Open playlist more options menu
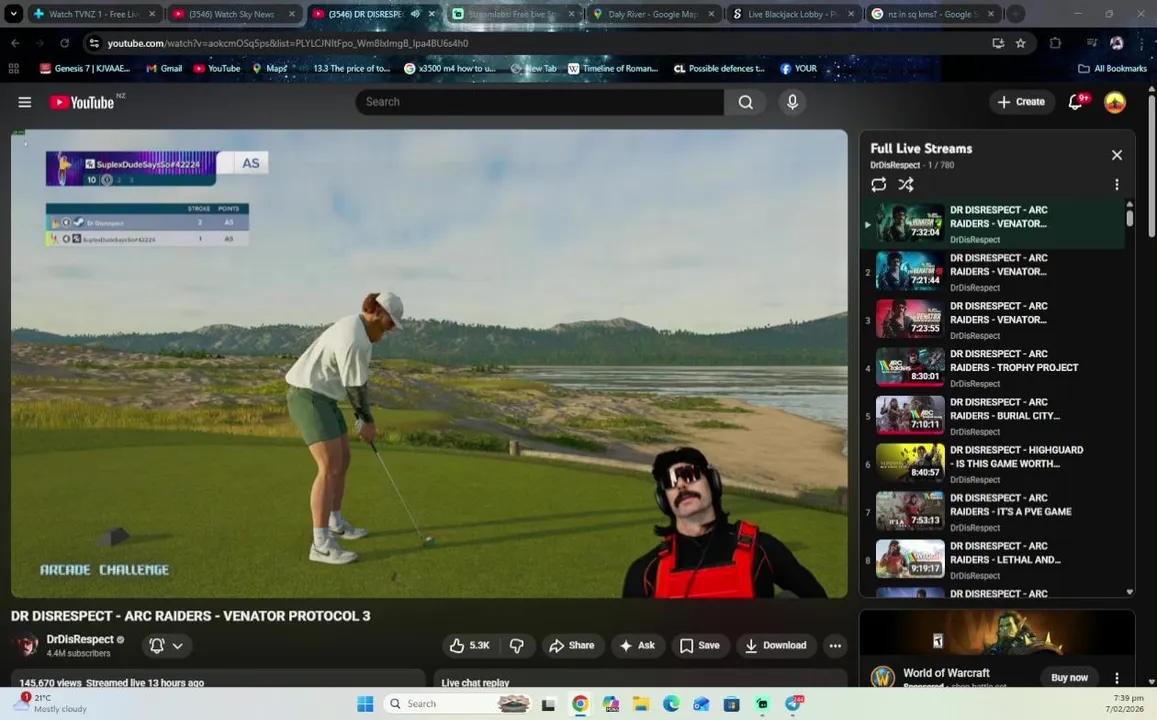The image size is (1157, 720). click(1116, 184)
